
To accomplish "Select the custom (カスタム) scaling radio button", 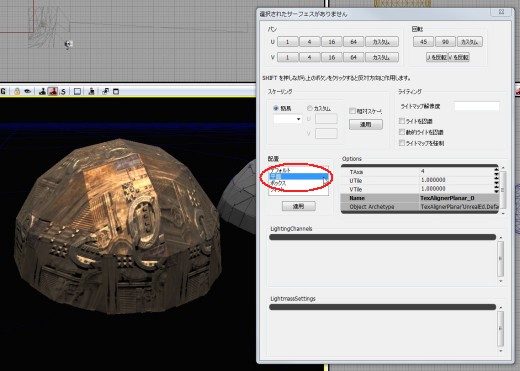I will click(310, 108).
